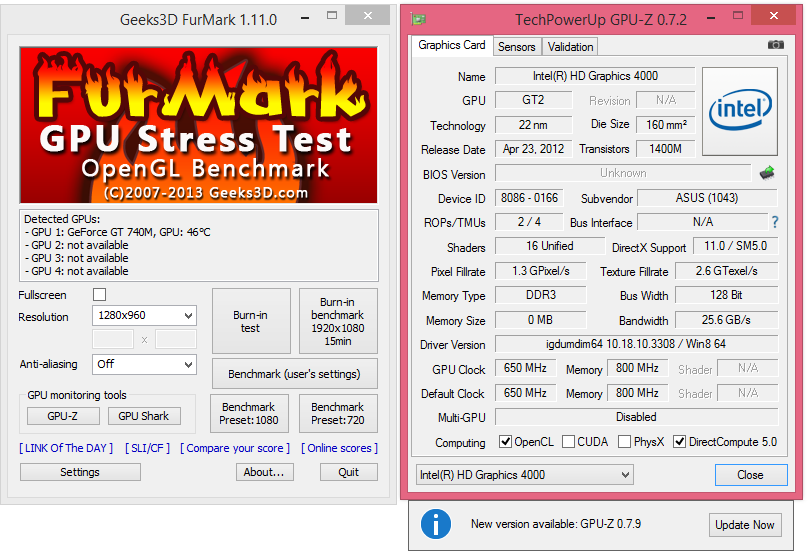
Task: Click the blue info icon in update notice
Action: tap(436, 524)
